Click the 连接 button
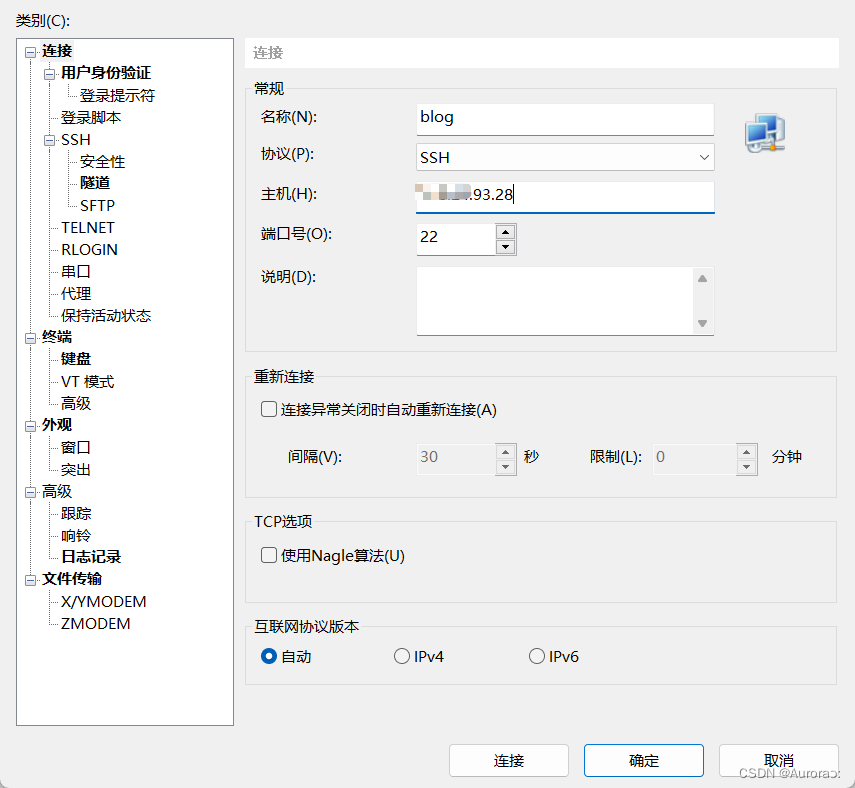Viewport: 855px width, 788px height. click(508, 760)
